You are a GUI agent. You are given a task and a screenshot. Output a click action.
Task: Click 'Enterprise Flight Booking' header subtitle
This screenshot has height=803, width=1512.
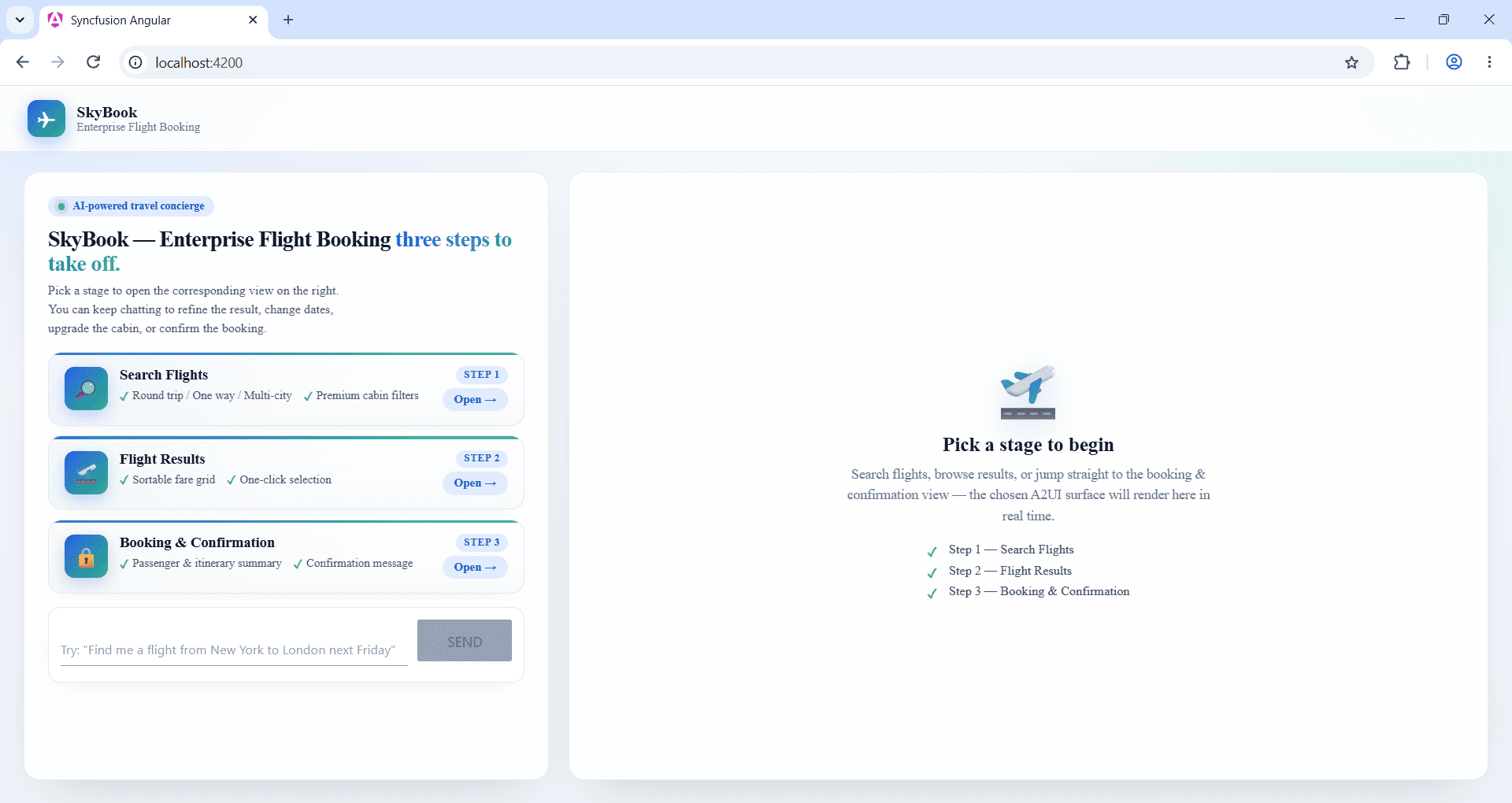(x=139, y=128)
